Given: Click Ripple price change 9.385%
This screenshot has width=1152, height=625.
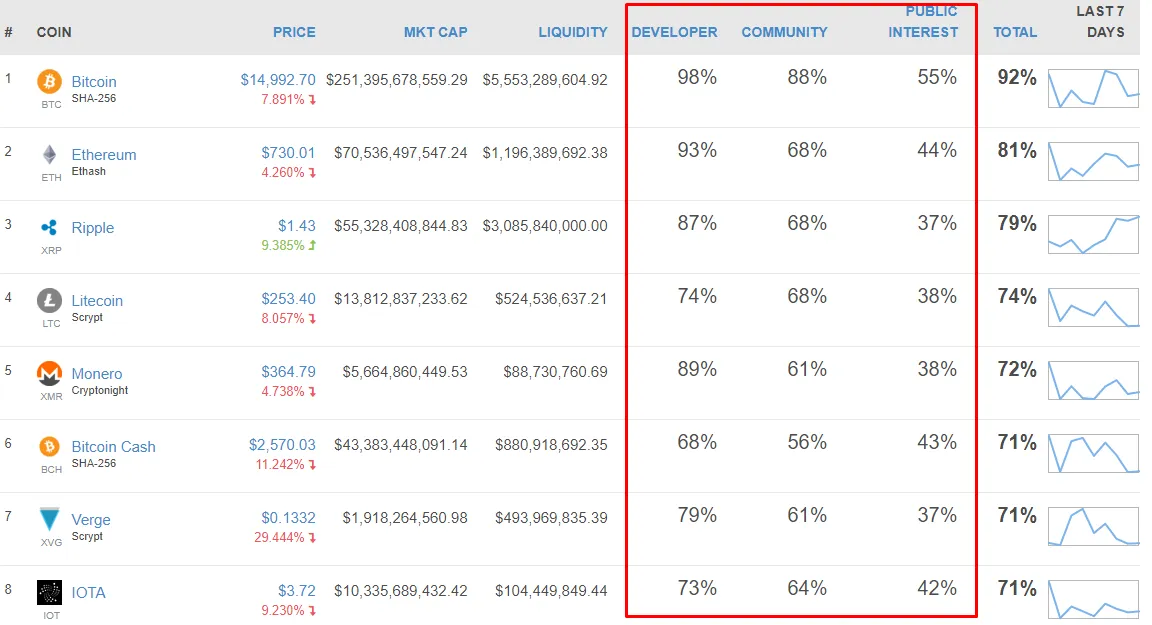Looking at the screenshot, I should [283, 245].
